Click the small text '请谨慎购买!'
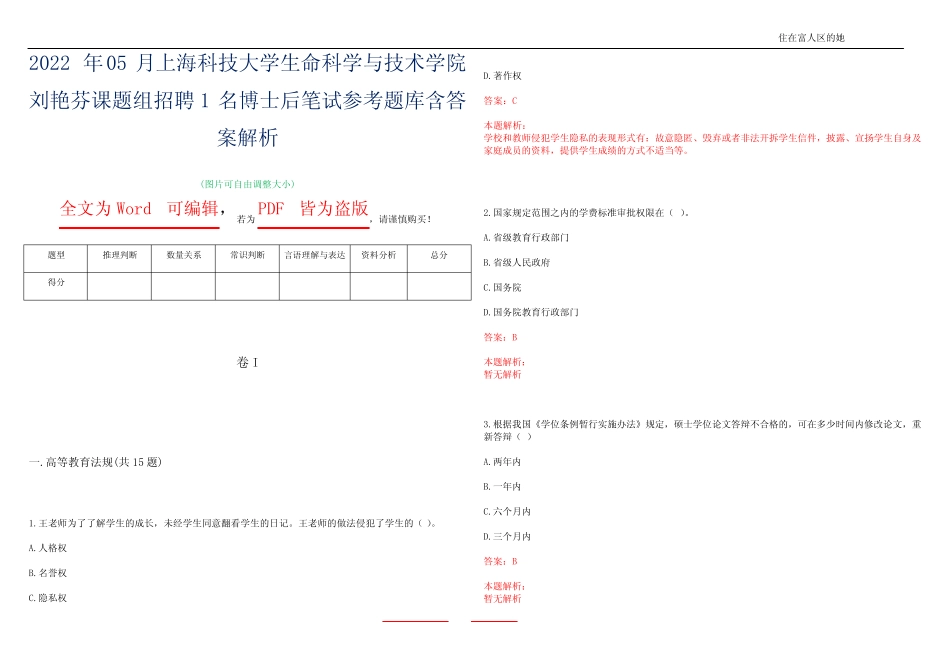Viewport: 950px width, 672px height. pos(405,219)
